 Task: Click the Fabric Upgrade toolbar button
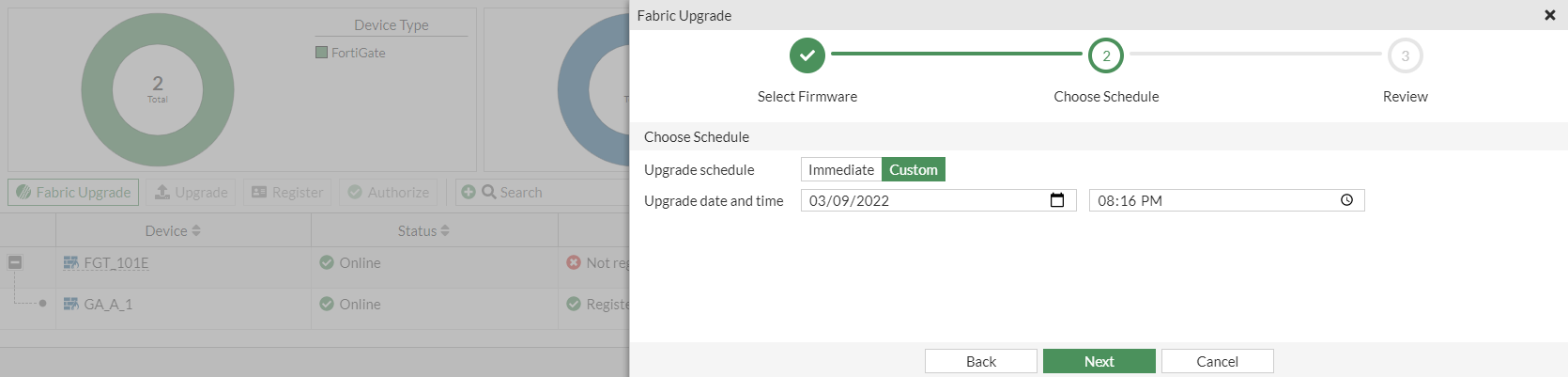[x=73, y=193]
